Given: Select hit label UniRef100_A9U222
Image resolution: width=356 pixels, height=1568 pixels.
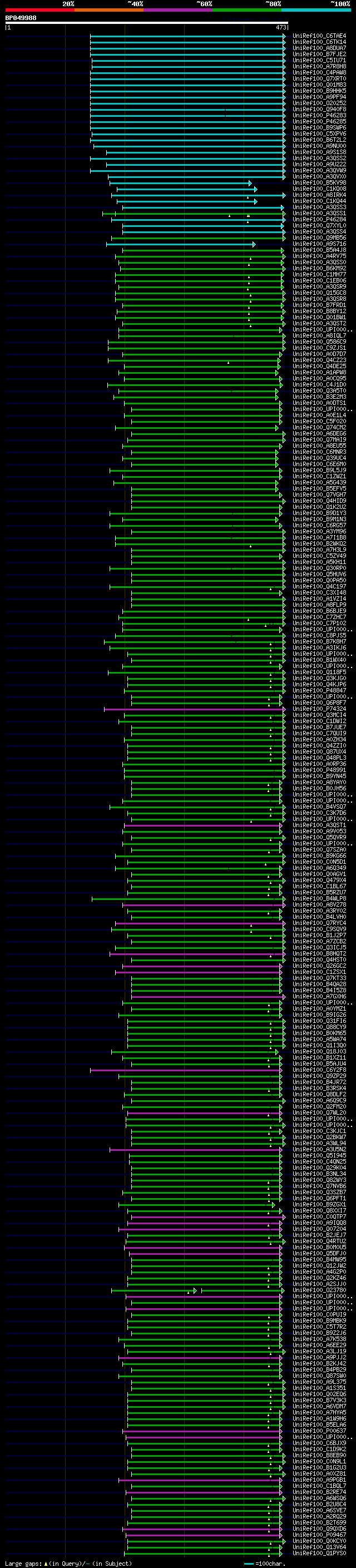Looking at the screenshot, I should pyautogui.click(x=319, y=164).
